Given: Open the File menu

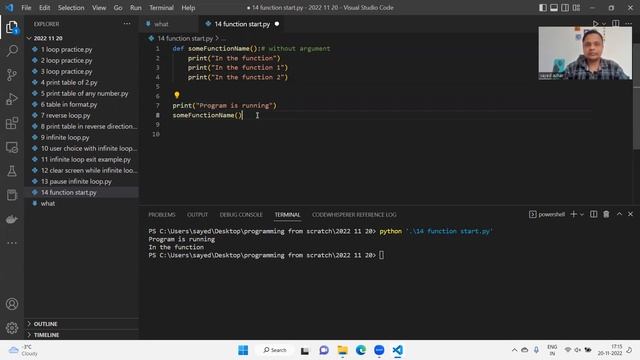Looking at the screenshot, I should tap(26, 8).
